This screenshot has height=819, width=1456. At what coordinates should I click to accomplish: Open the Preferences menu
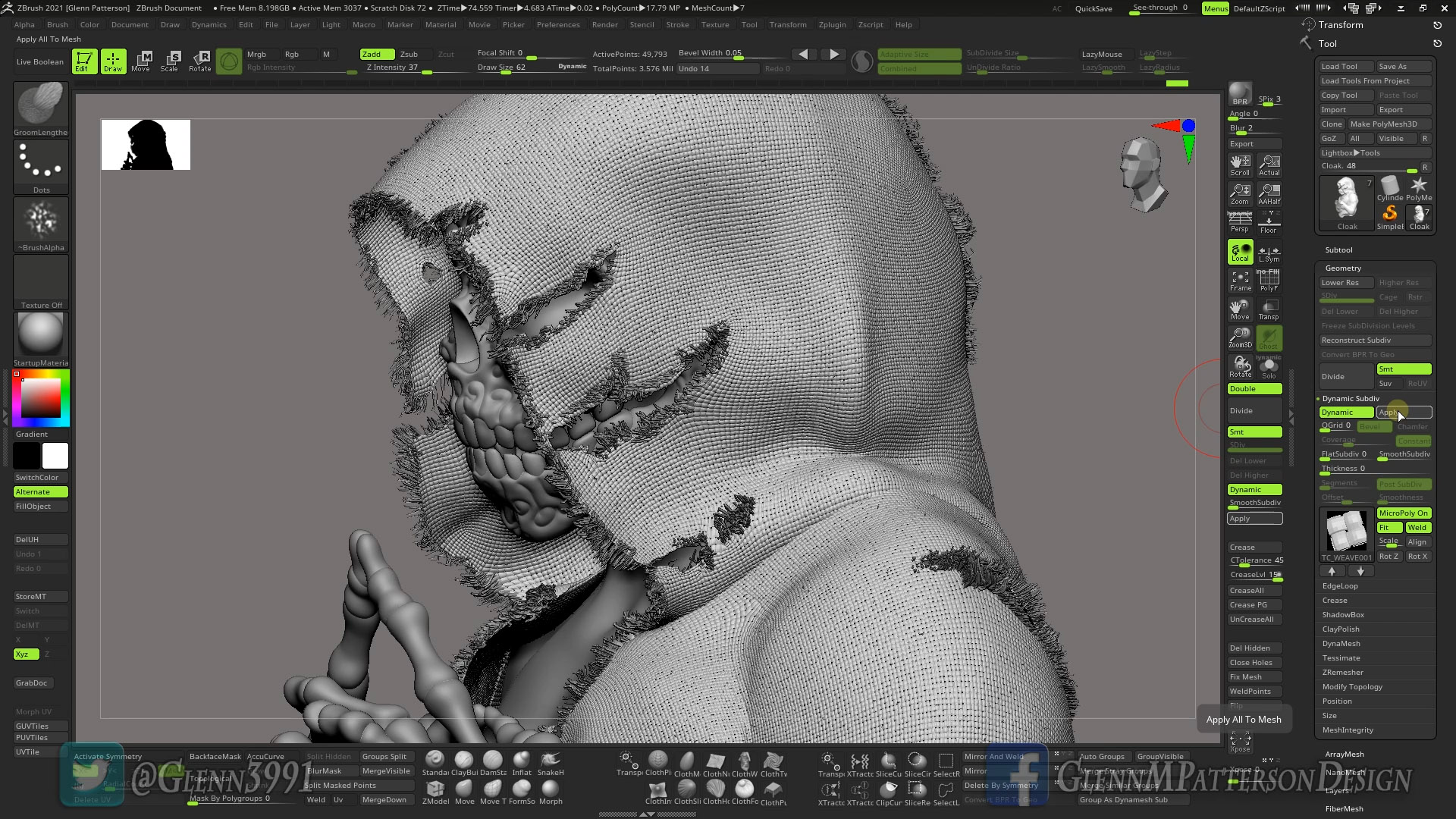click(558, 24)
